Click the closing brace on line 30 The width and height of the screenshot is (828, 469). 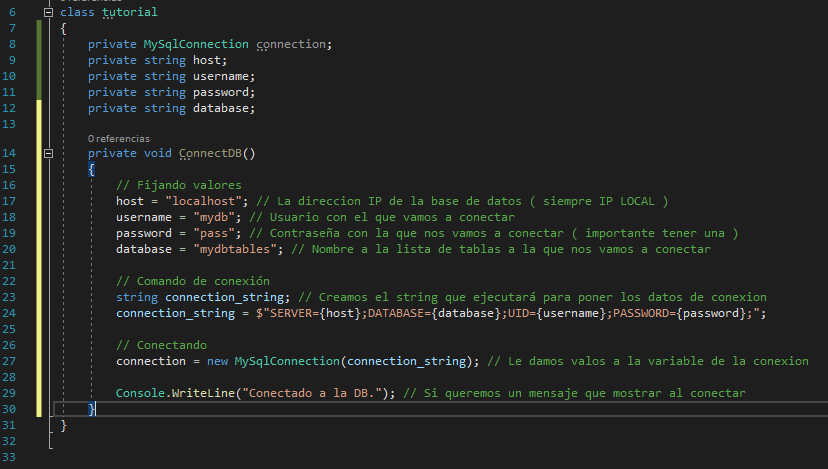pos(91,409)
